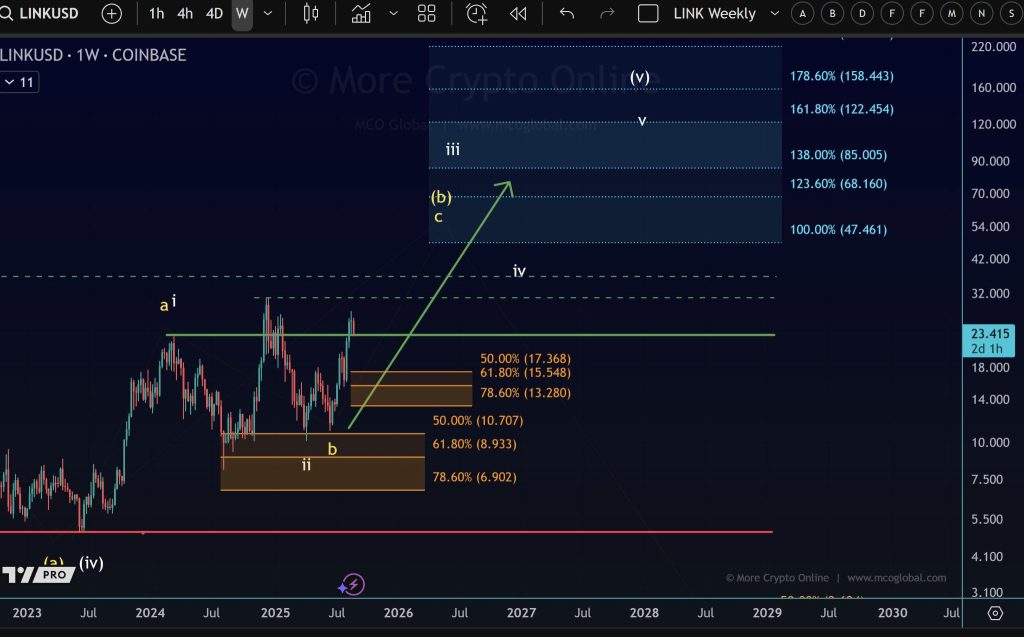This screenshot has width=1024, height=637.
Task: Expand the timeframe interval dropdown
Action: (x=267, y=14)
